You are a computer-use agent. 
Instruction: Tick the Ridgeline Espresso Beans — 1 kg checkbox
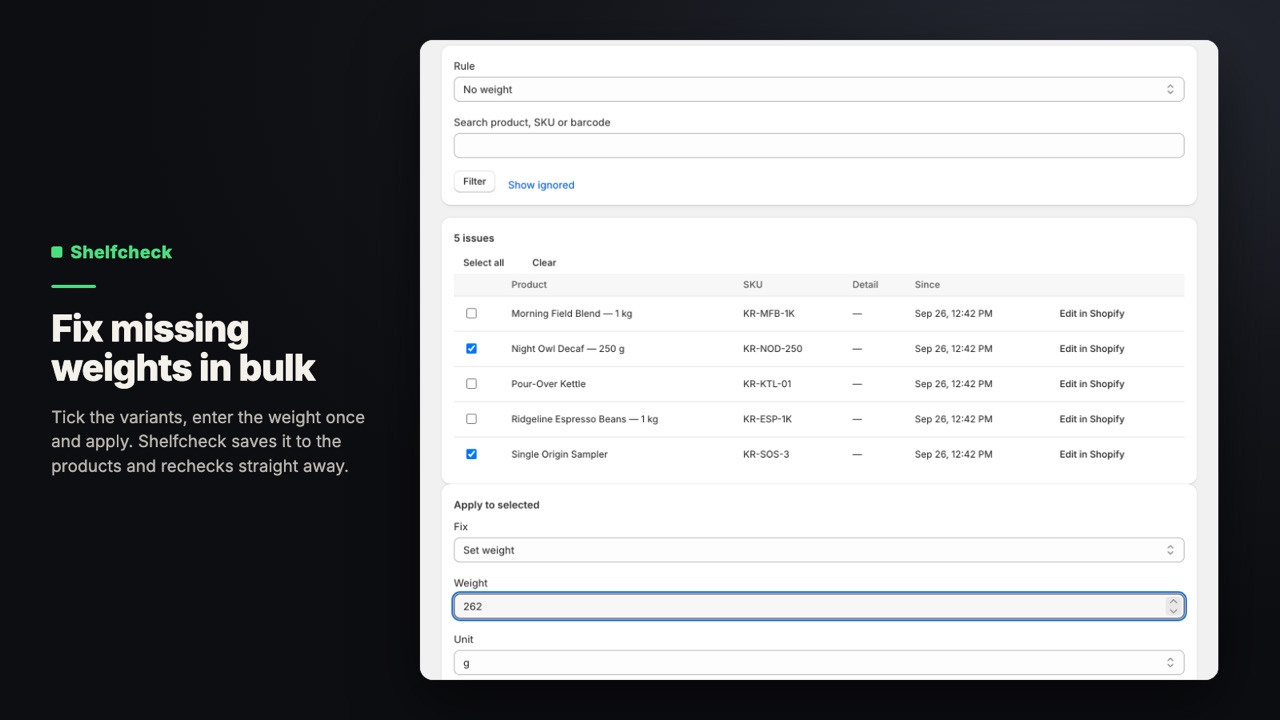point(471,418)
